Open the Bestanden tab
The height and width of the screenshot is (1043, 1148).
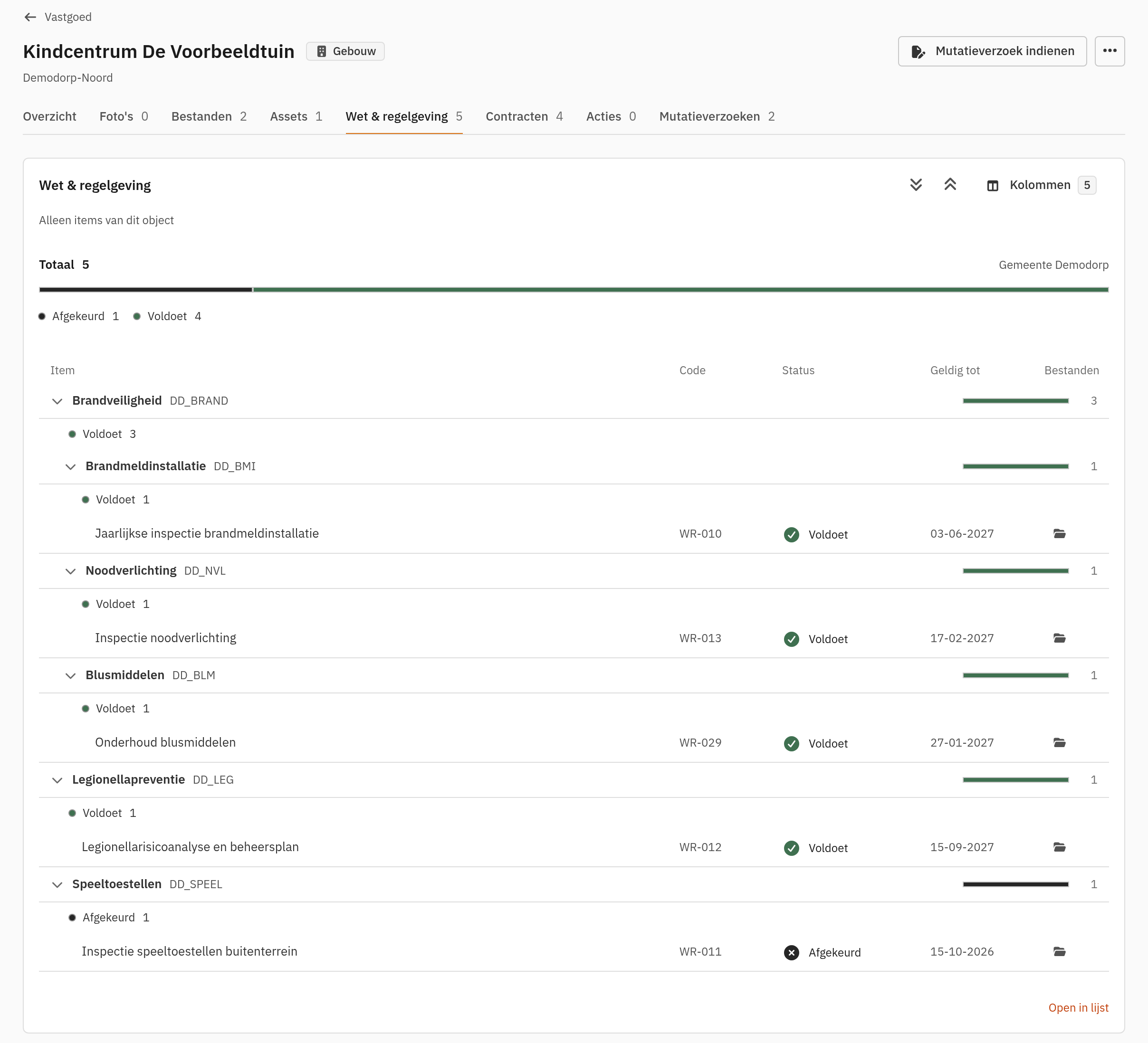tap(209, 117)
